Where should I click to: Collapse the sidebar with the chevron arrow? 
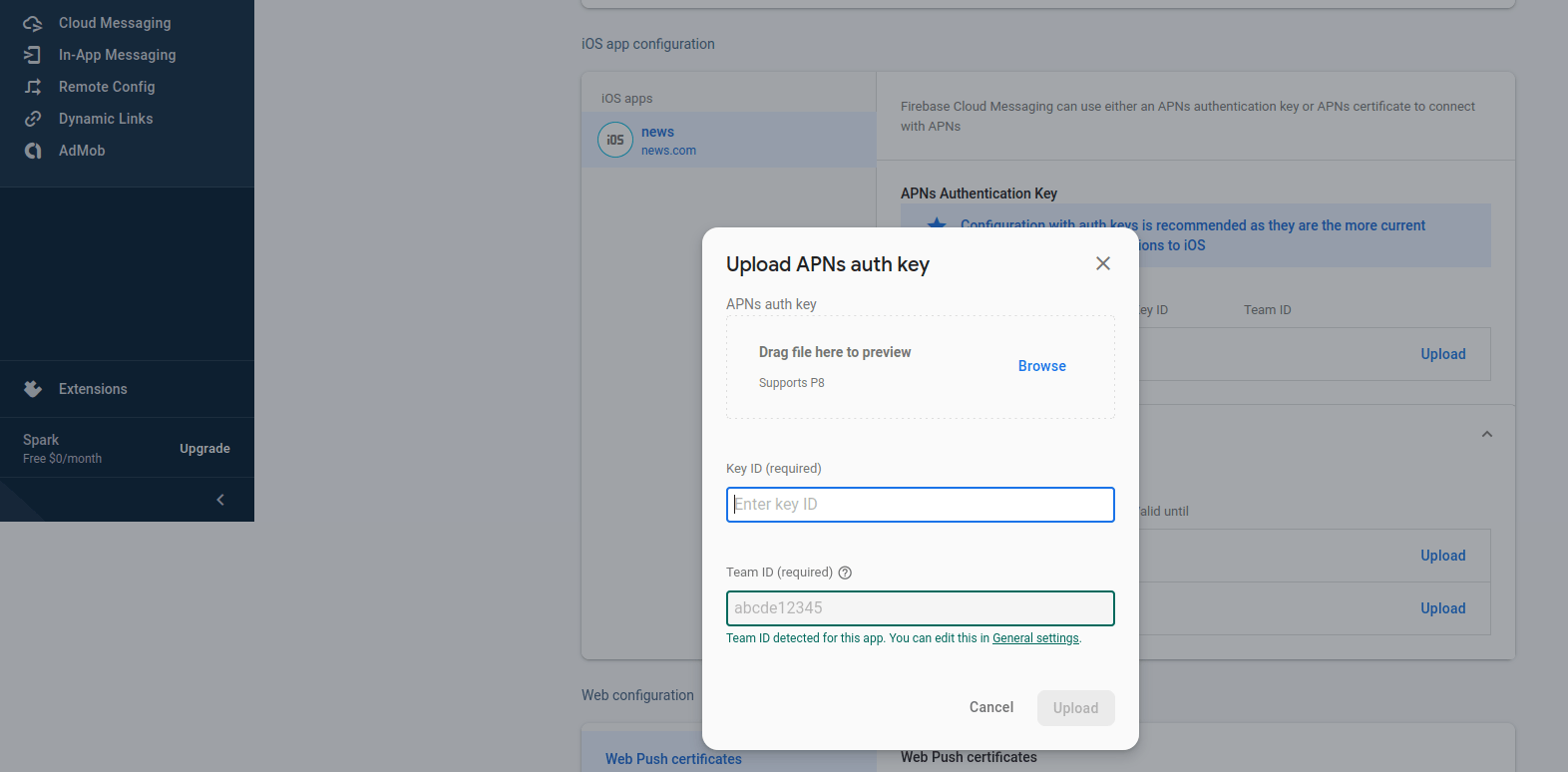tap(220, 500)
